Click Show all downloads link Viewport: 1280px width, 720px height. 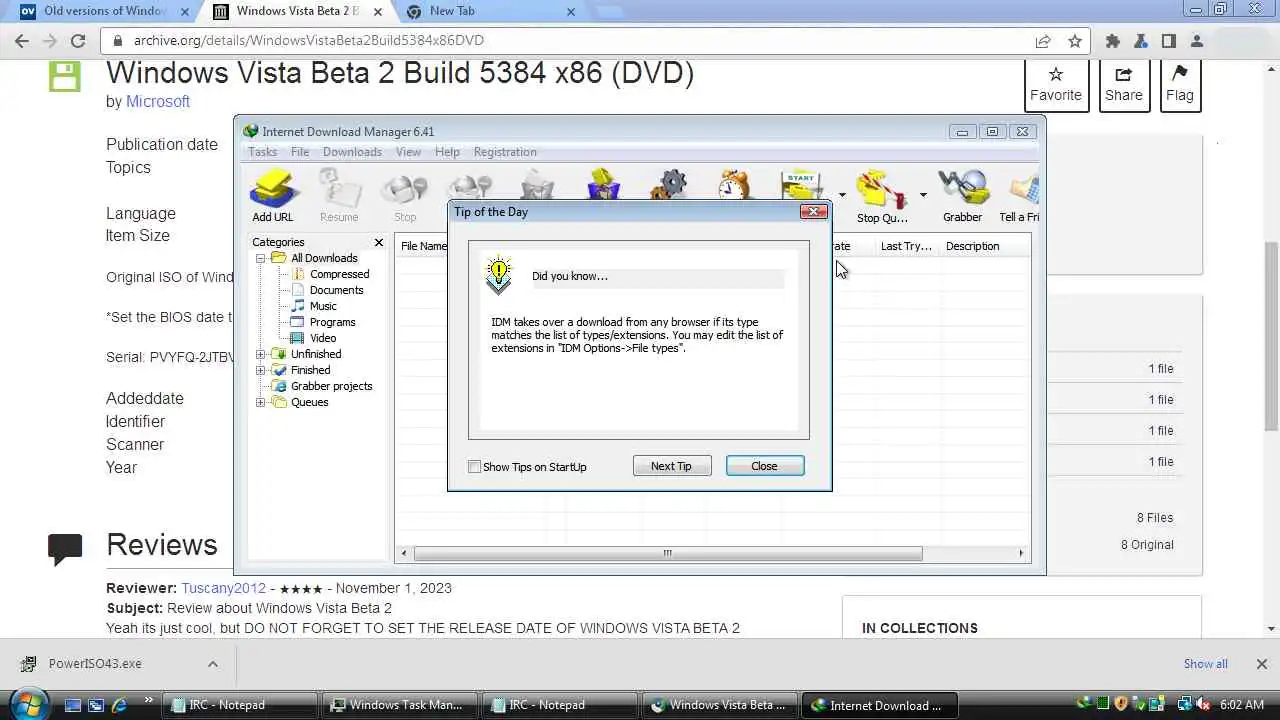pyautogui.click(x=1205, y=663)
